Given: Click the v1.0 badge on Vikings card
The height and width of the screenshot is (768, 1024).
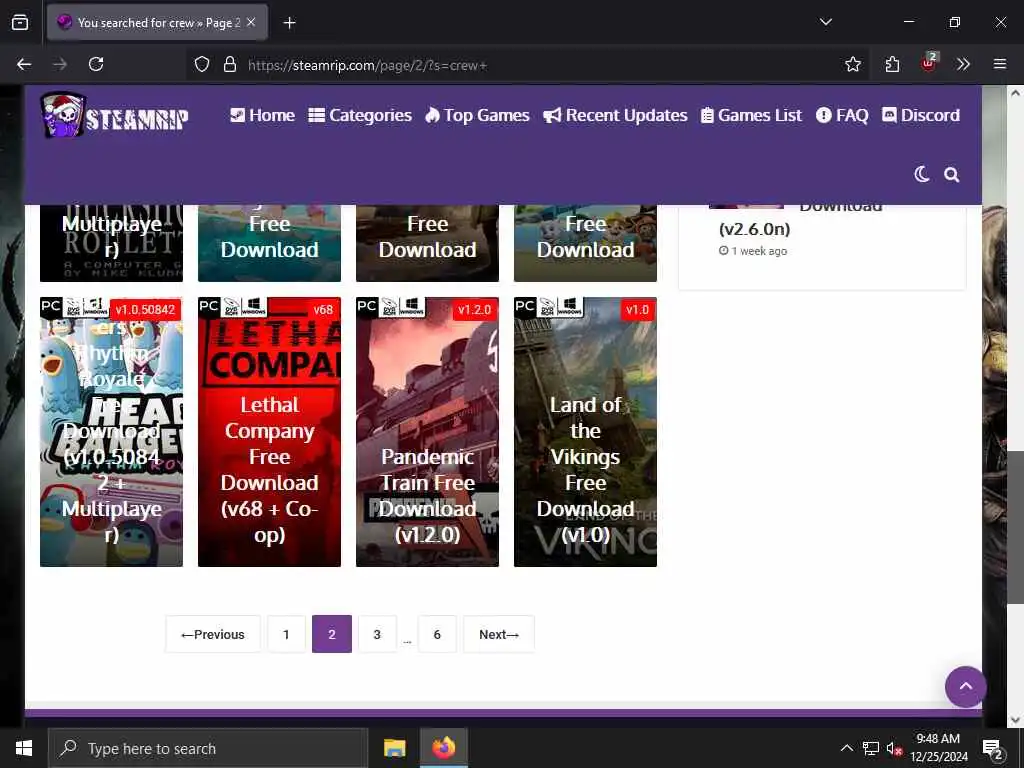Looking at the screenshot, I should (x=637, y=310).
